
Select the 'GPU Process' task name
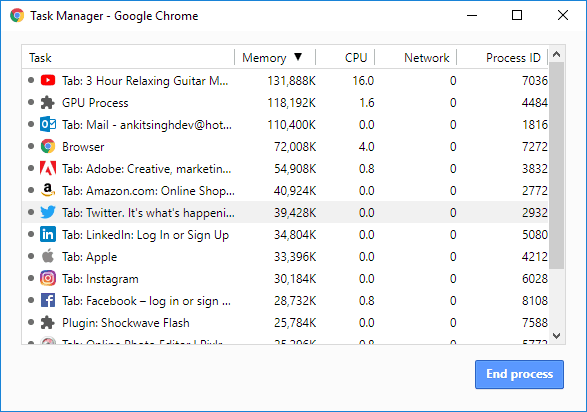[95, 103]
